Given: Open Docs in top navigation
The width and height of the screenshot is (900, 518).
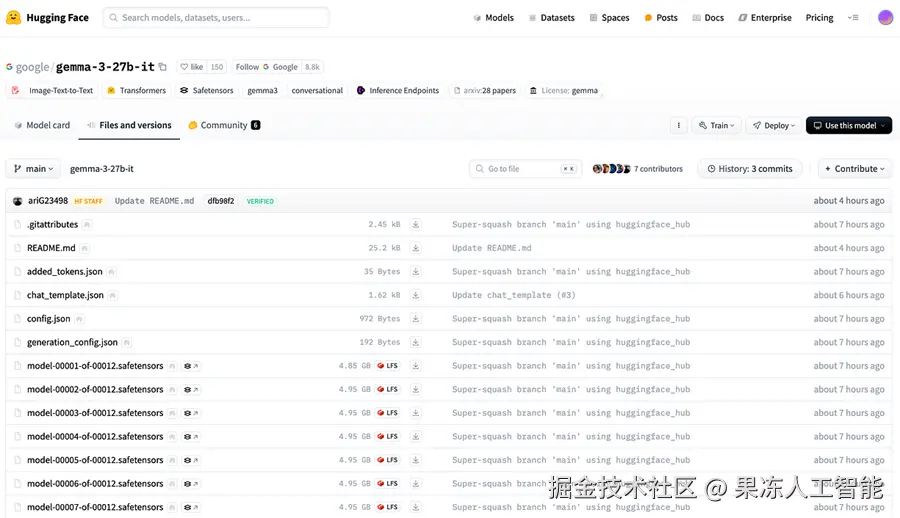Looking at the screenshot, I should 708,18.
